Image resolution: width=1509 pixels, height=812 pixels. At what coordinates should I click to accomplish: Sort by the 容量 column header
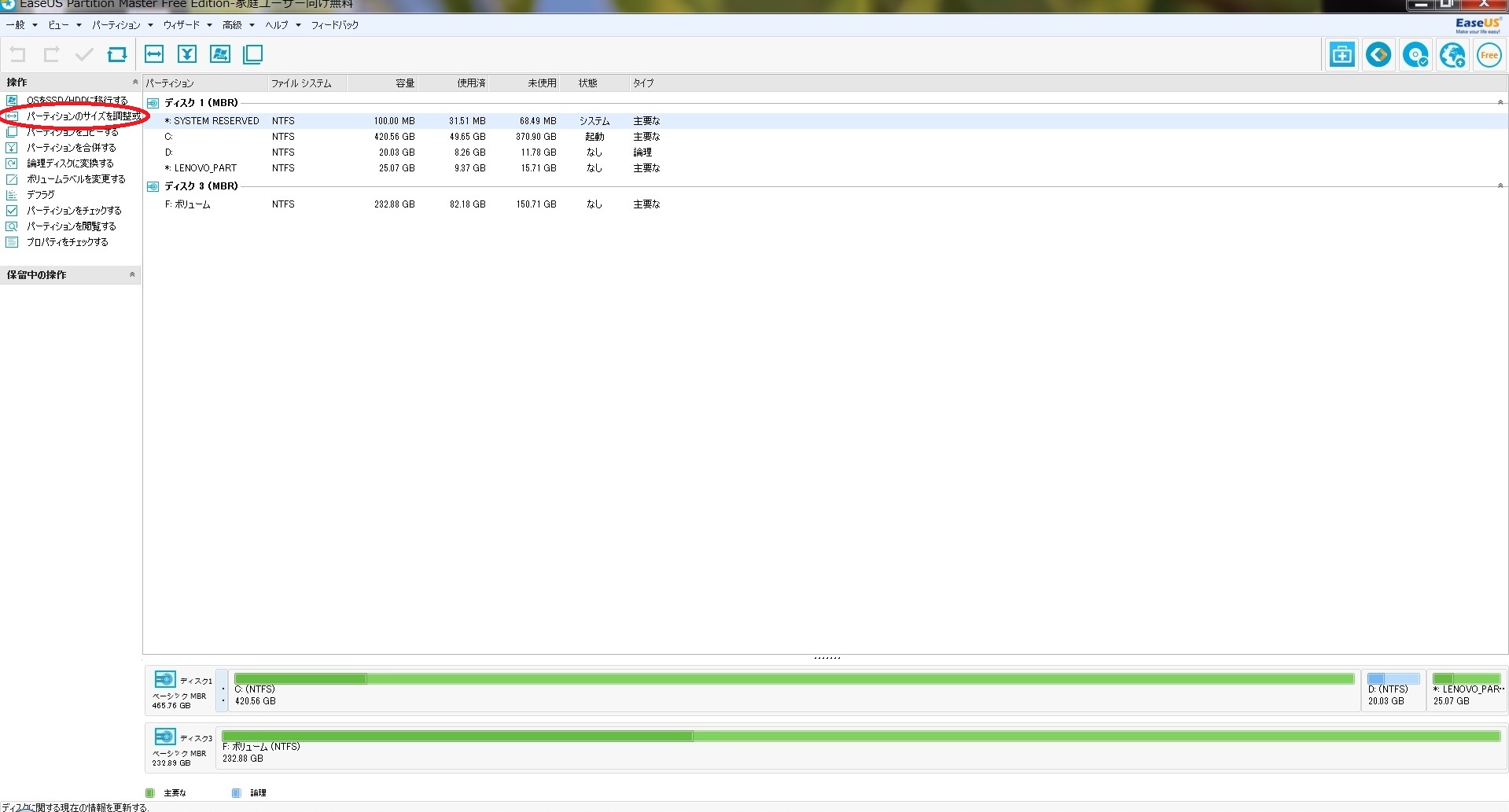383,83
